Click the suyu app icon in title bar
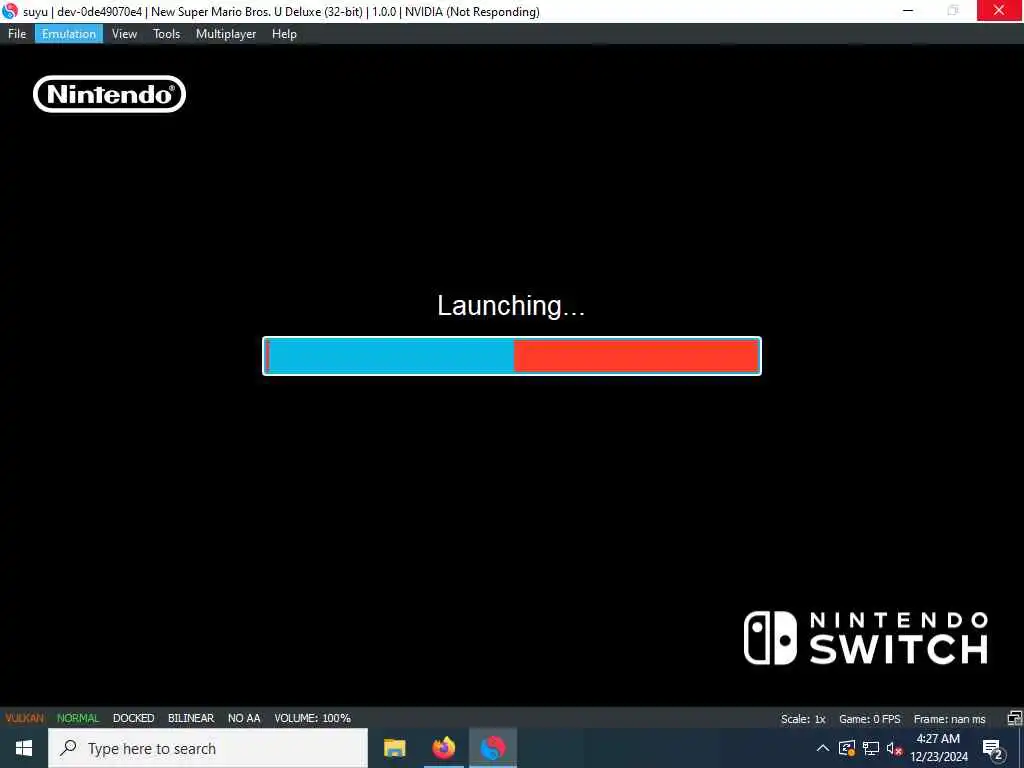This screenshot has height=768, width=1024. 10,11
